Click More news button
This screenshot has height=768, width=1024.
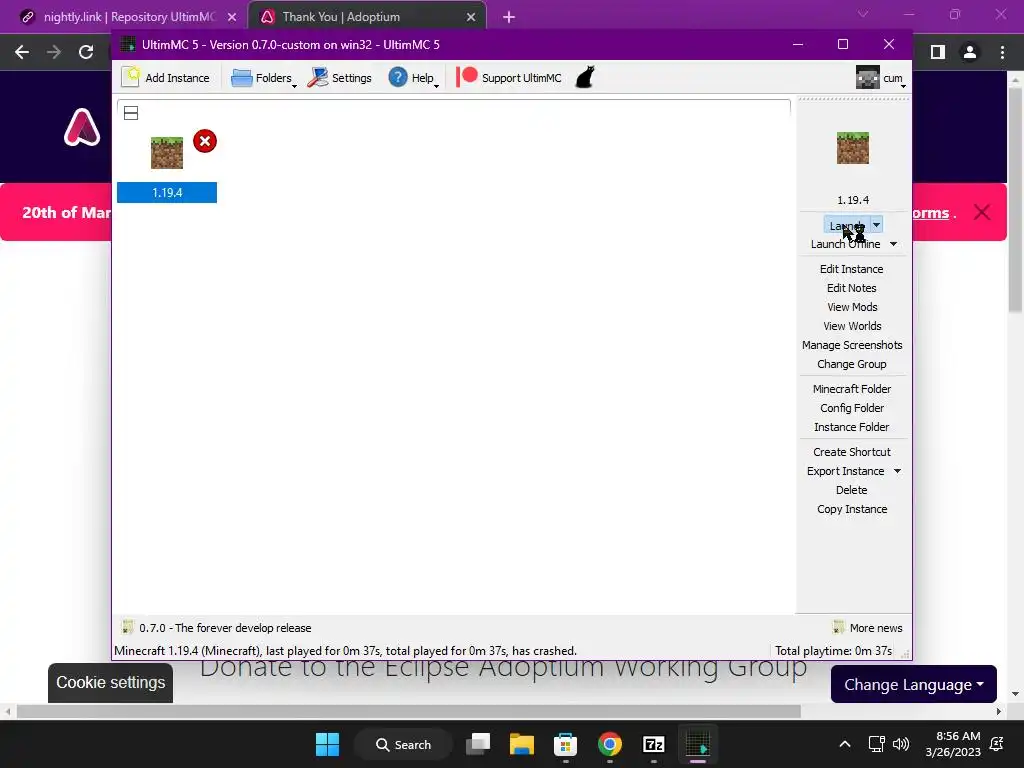868,628
